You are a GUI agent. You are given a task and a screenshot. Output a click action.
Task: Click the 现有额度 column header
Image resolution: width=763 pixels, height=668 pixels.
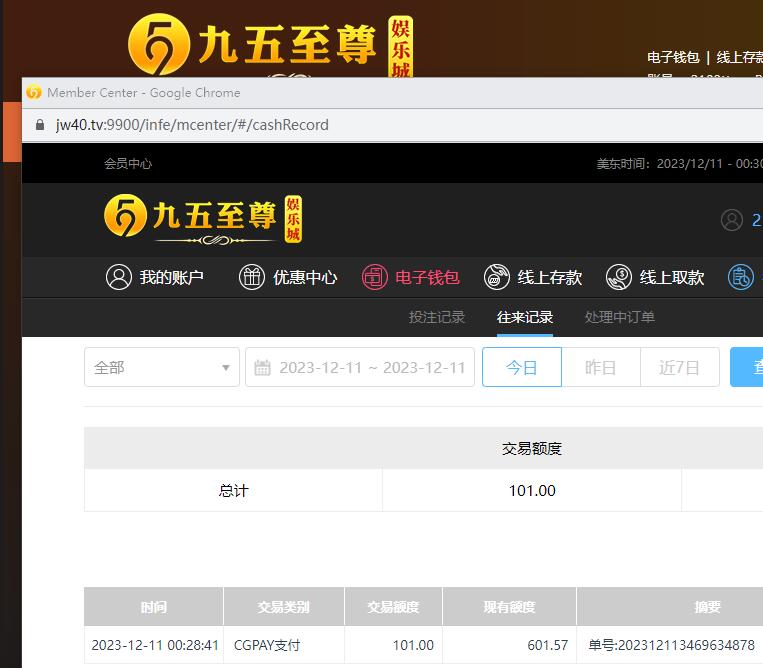pos(509,607)
